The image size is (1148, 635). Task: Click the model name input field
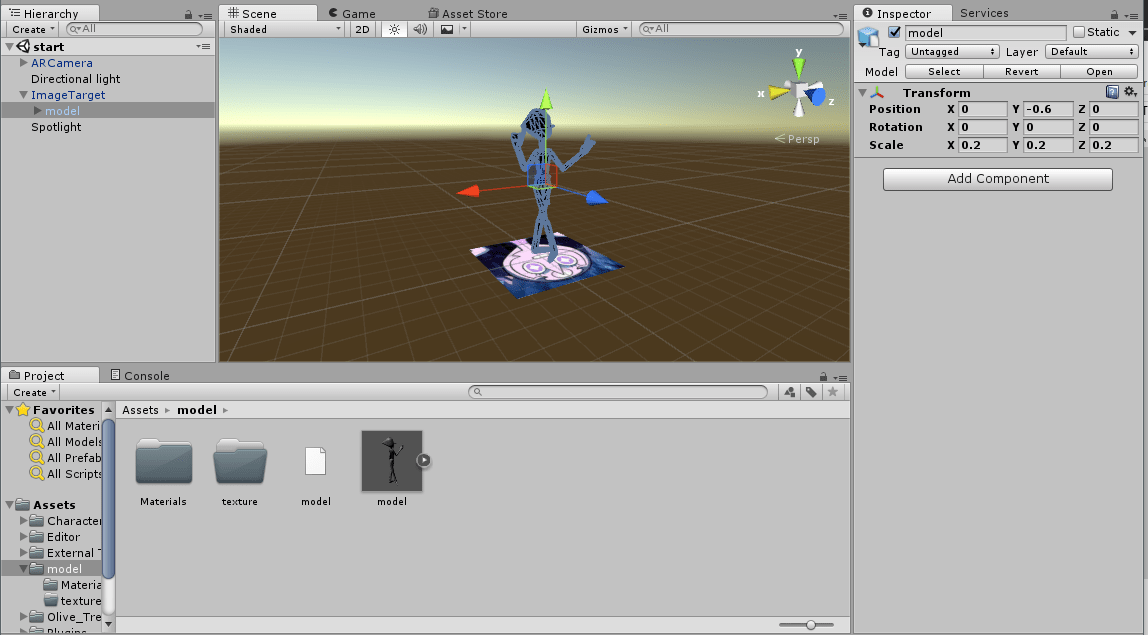click(x=985, y=33)
